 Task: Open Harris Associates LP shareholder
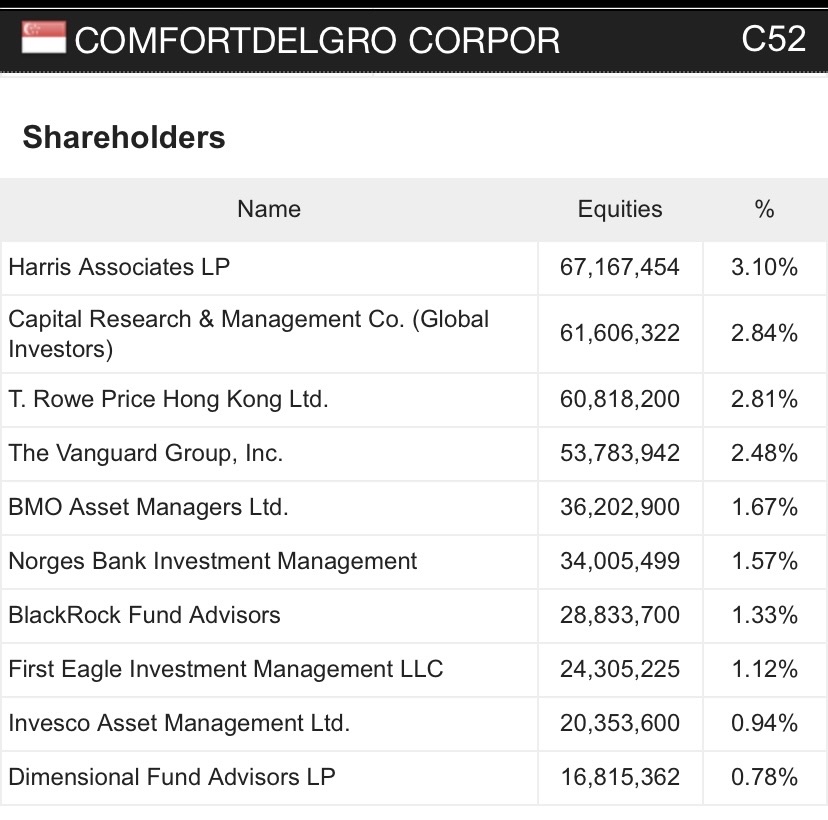(x=119, y=267)
